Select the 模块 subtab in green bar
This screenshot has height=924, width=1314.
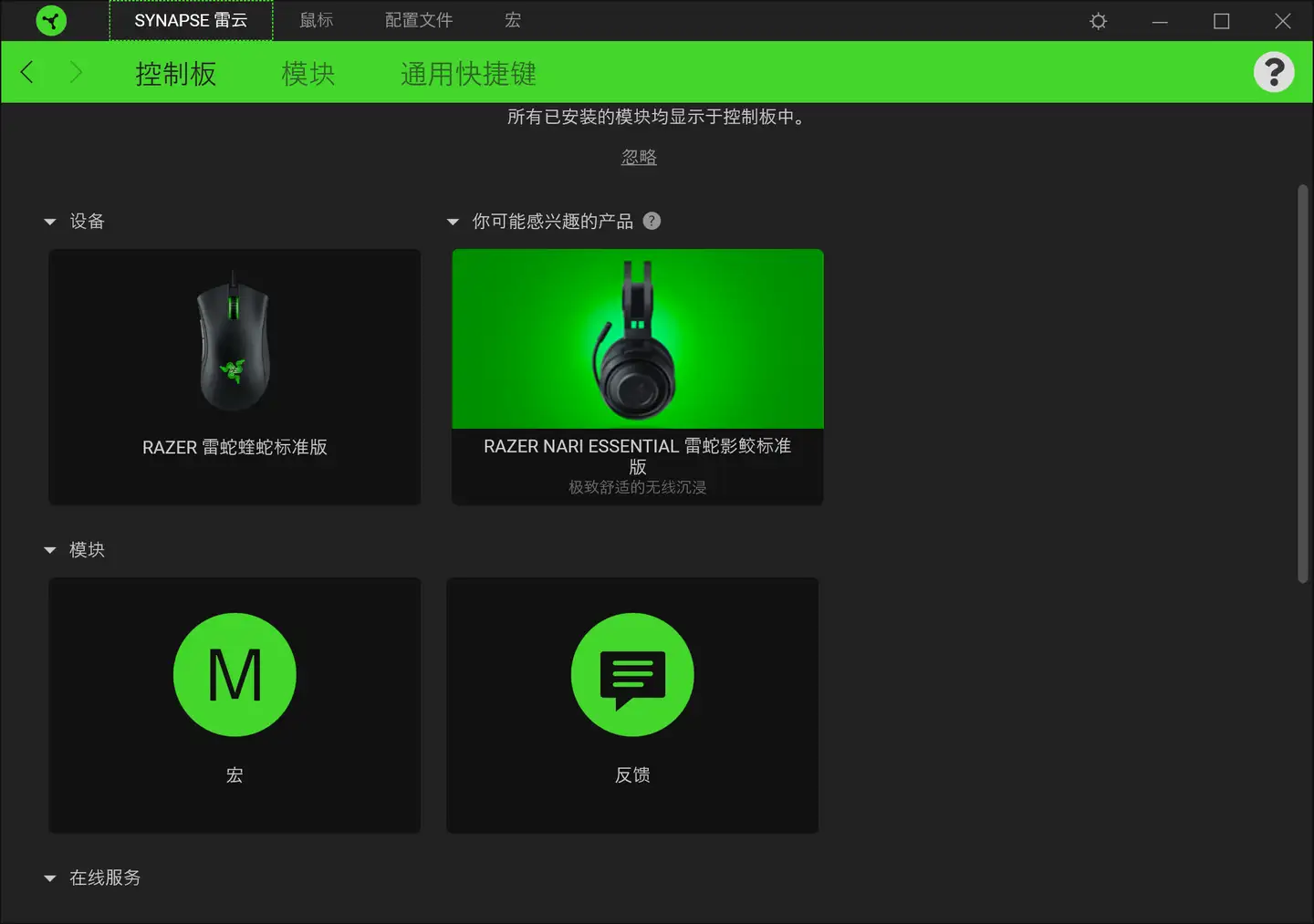pos(308,74)
